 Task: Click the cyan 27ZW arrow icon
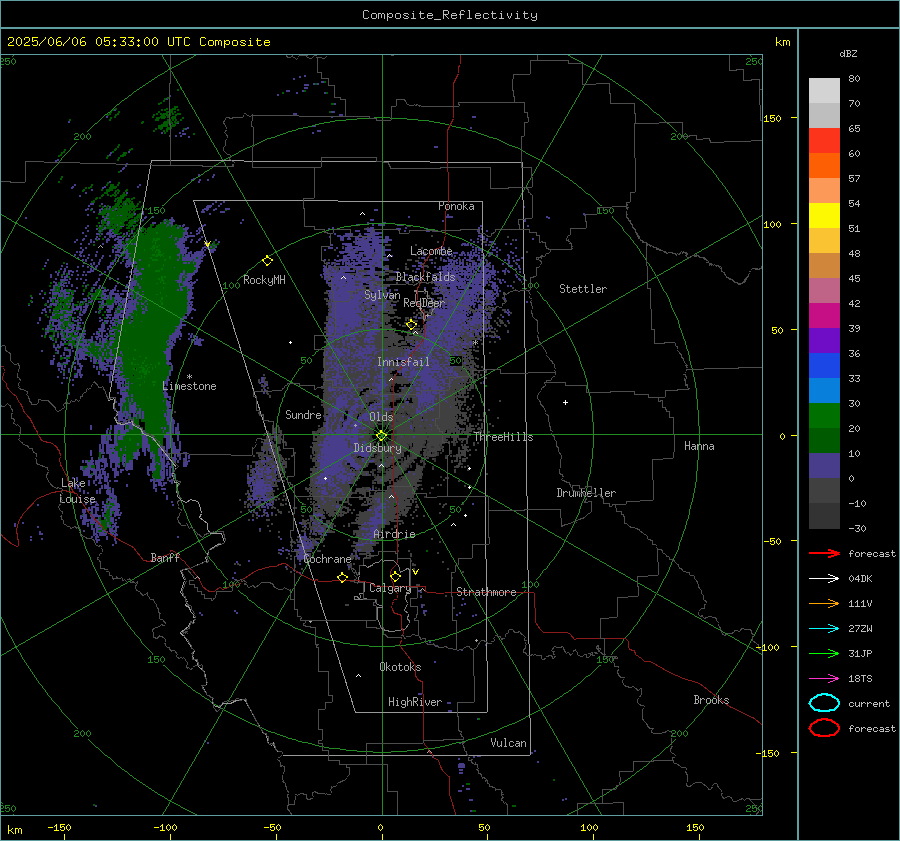(824, 629)
